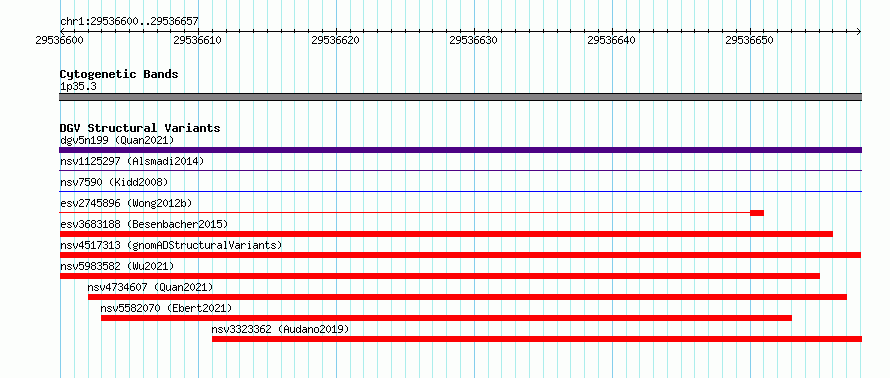Select the nsv5983582 (Wu2021) red bar
The width and height of the screenshot is (890, 378).
(439, 276)
